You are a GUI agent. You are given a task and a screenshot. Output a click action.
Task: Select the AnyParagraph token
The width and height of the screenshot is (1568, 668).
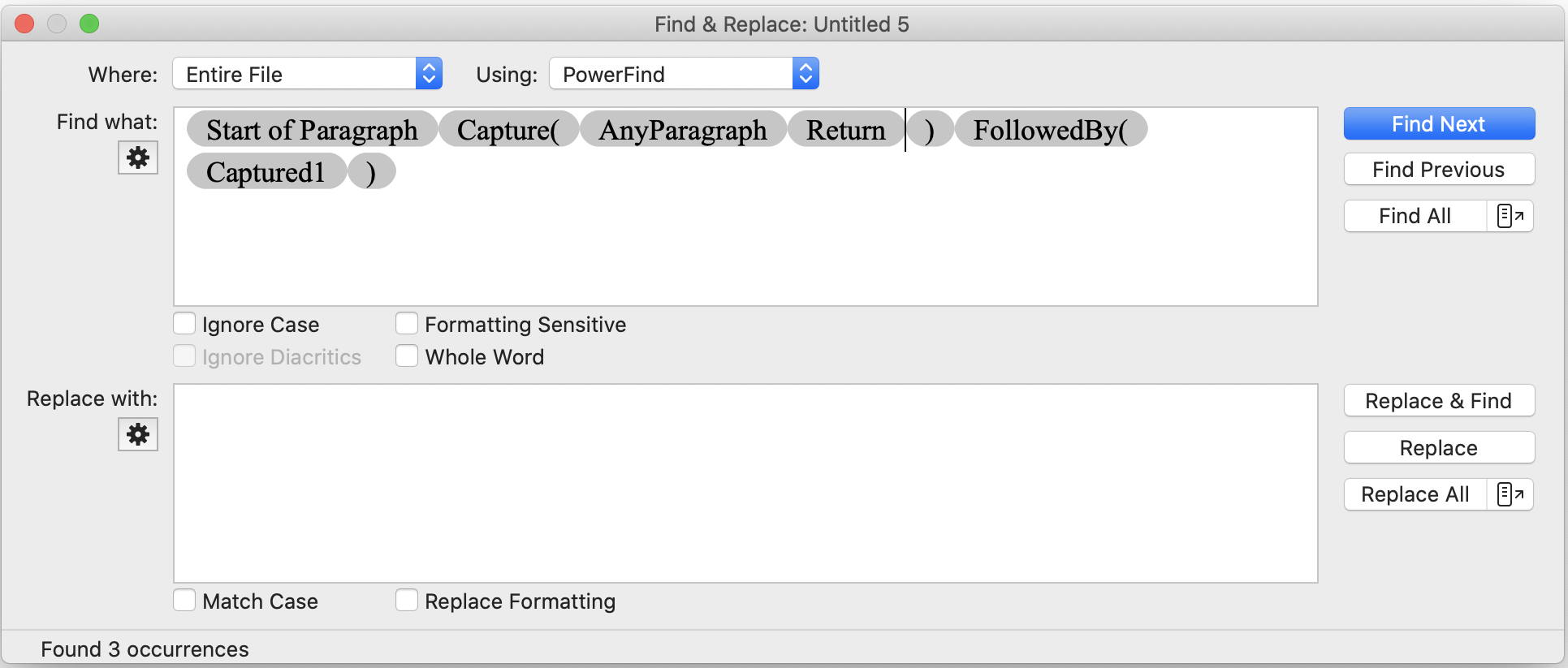coord(682,129)
